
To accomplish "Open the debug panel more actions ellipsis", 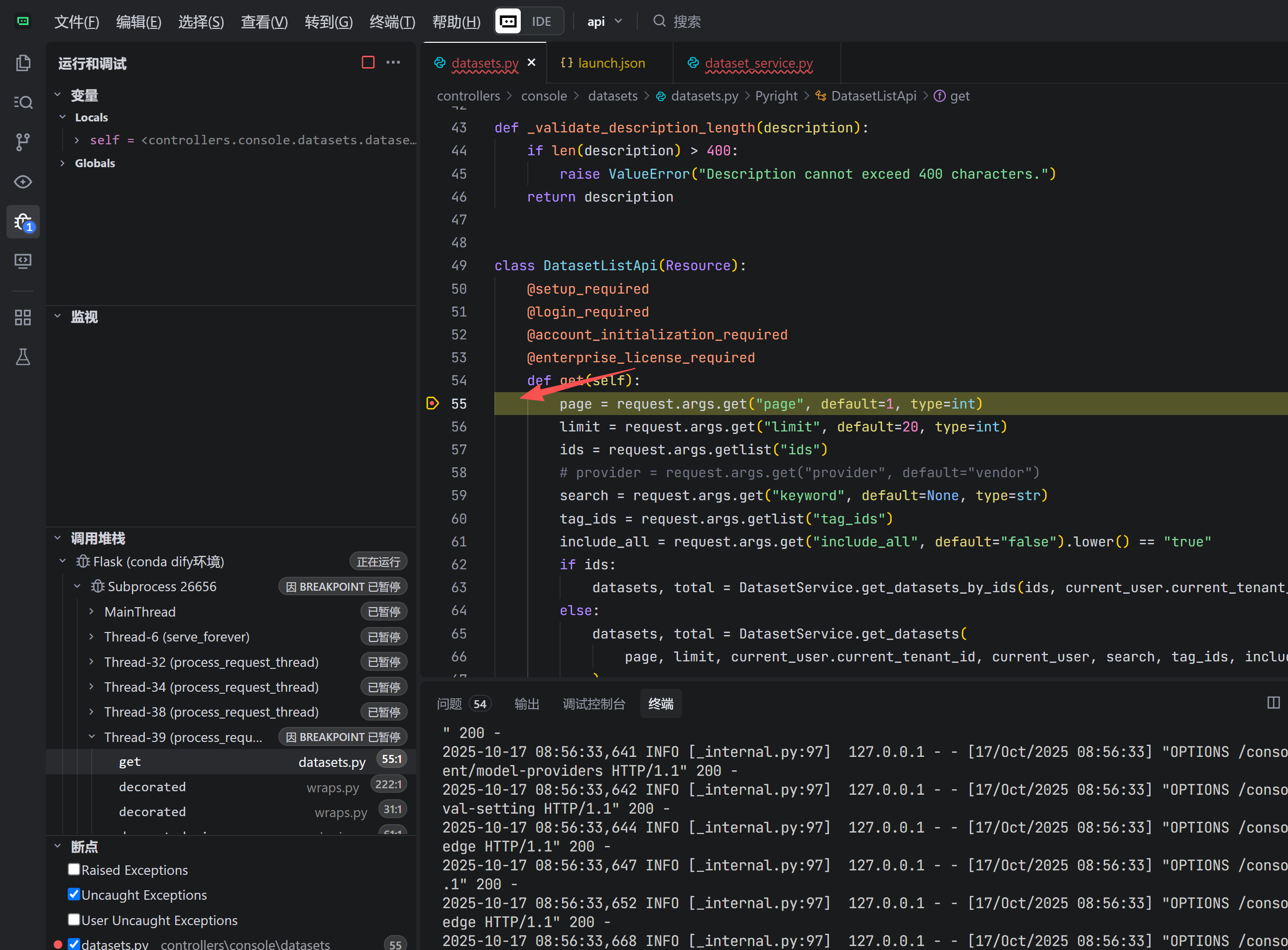I will click(393, 62).
